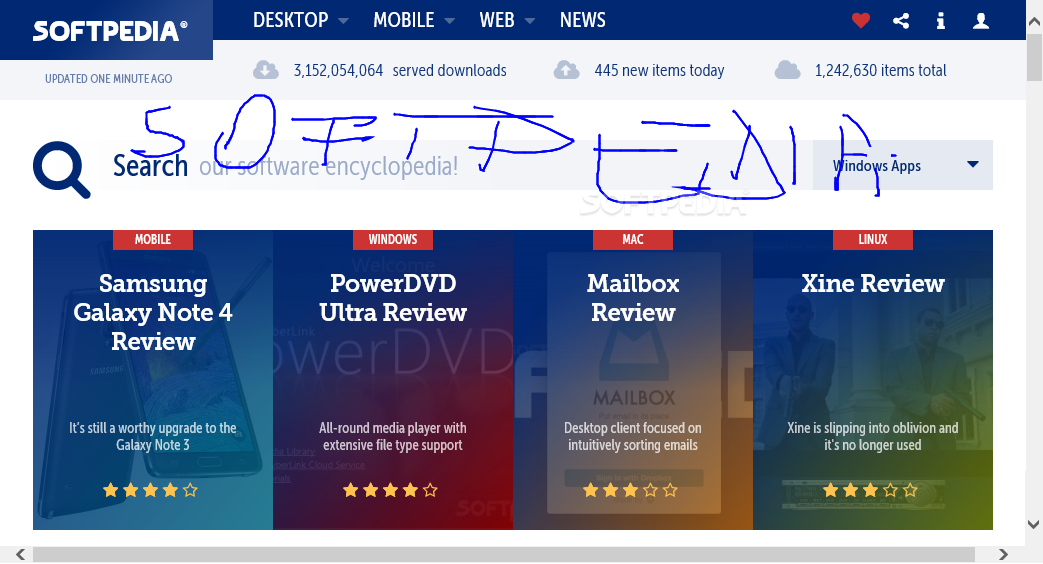The width and height of the screenshot is (1043, 564).
Task: Select the MOBILE category tag
Action: pos(153,239)
